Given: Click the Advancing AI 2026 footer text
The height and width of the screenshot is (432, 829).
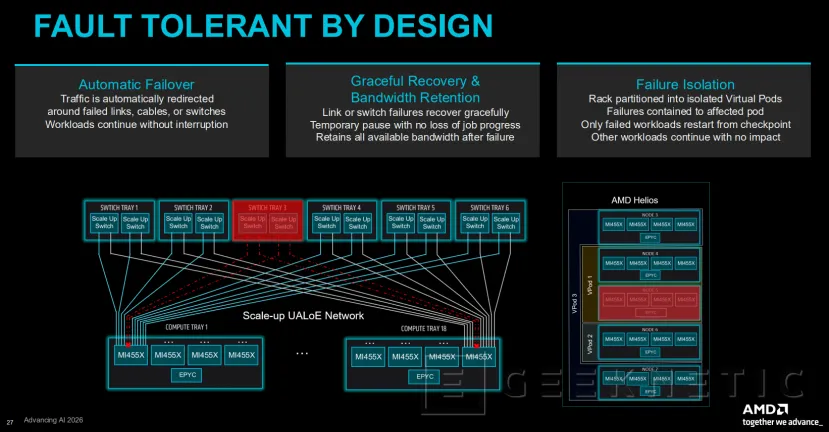Looking at the screenshot, I should point(53,420).
